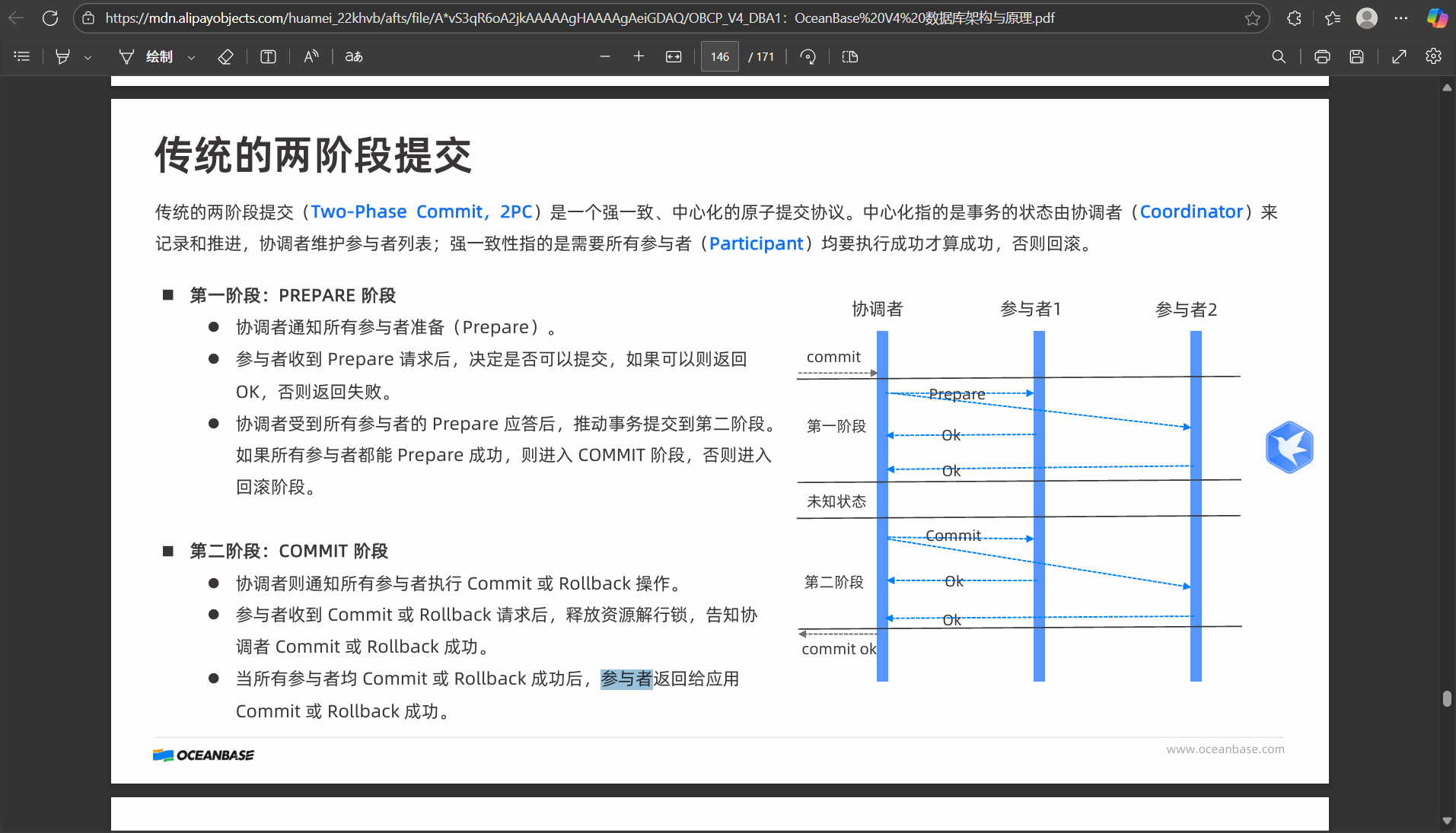Zoom out using the minus button
The height and width of the screenshot is (833, 1456).
pyautogui.click(x=605, y=56)
